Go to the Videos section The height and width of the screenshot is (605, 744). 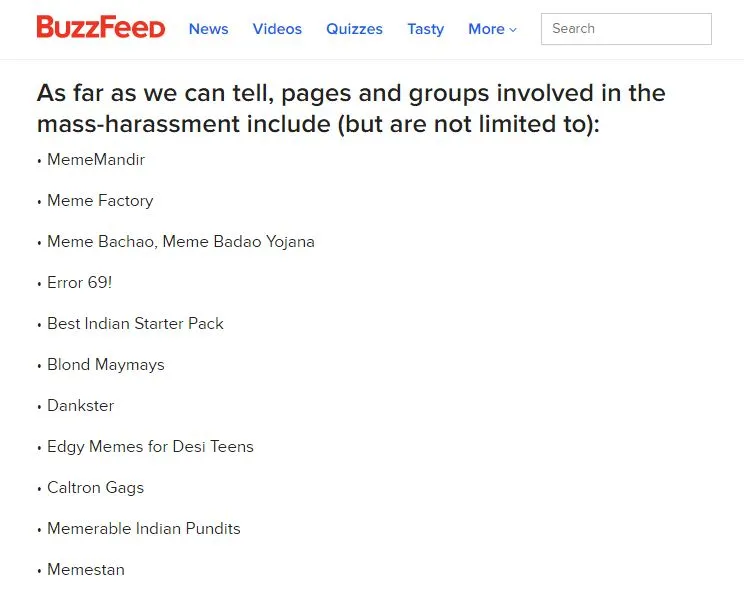click(x=277, y=29)
